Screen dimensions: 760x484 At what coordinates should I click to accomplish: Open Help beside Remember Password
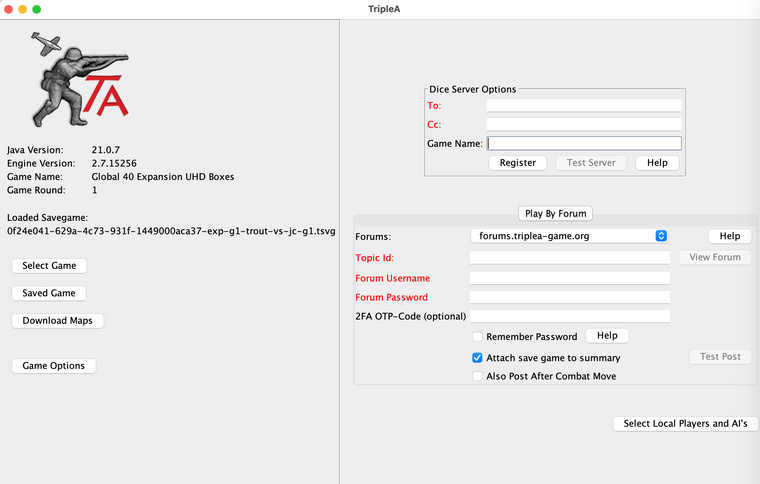coord(607,336)
